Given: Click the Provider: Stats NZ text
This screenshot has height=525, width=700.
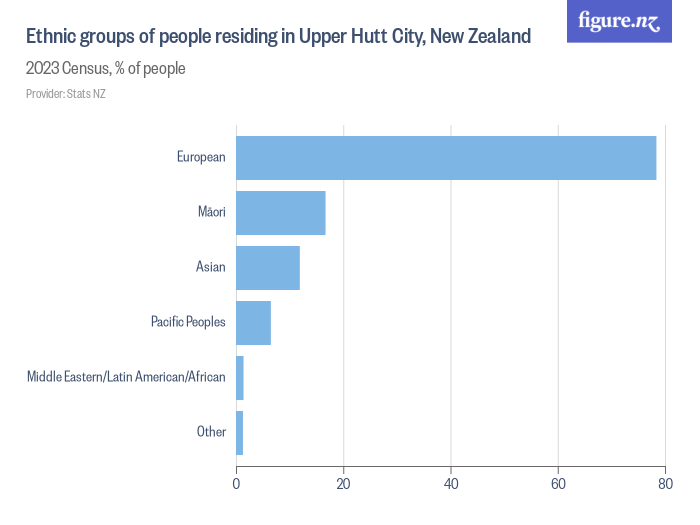Looking at the screenshot, I should pyautogui.click(x=66, y=94).
